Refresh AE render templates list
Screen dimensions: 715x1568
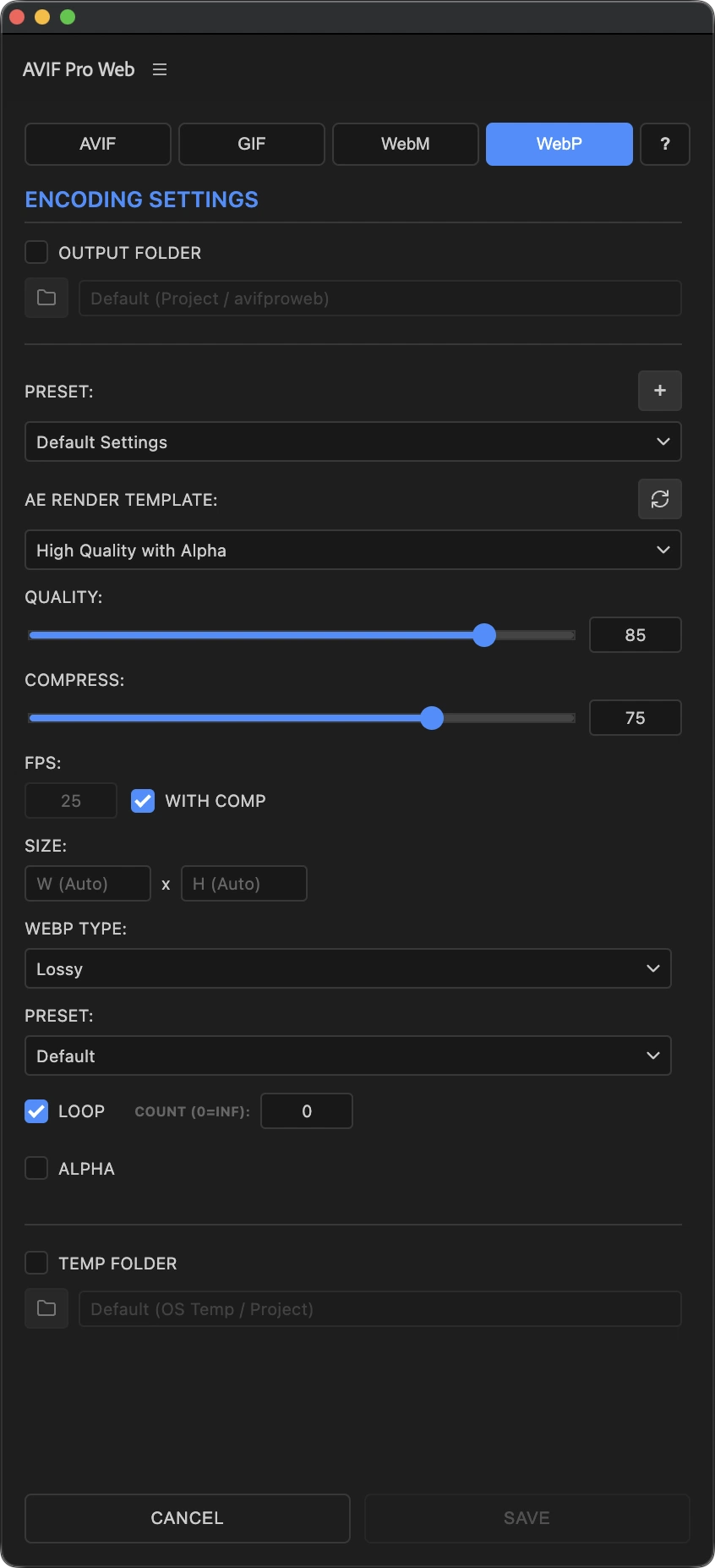coord(660,499)
